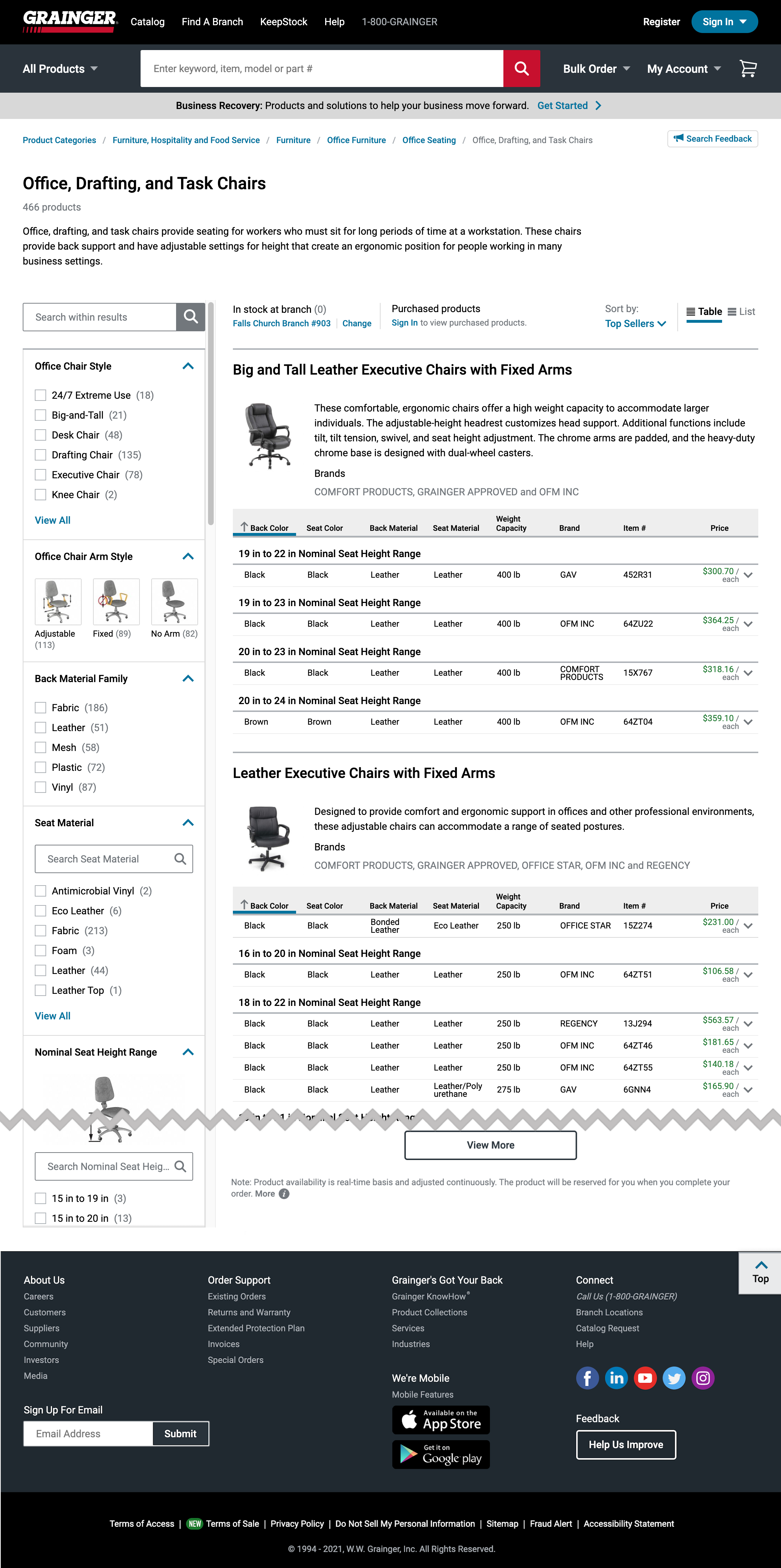781x1568 pixels.
Task: Open the shopping cart
Action: tap(748, 69)
